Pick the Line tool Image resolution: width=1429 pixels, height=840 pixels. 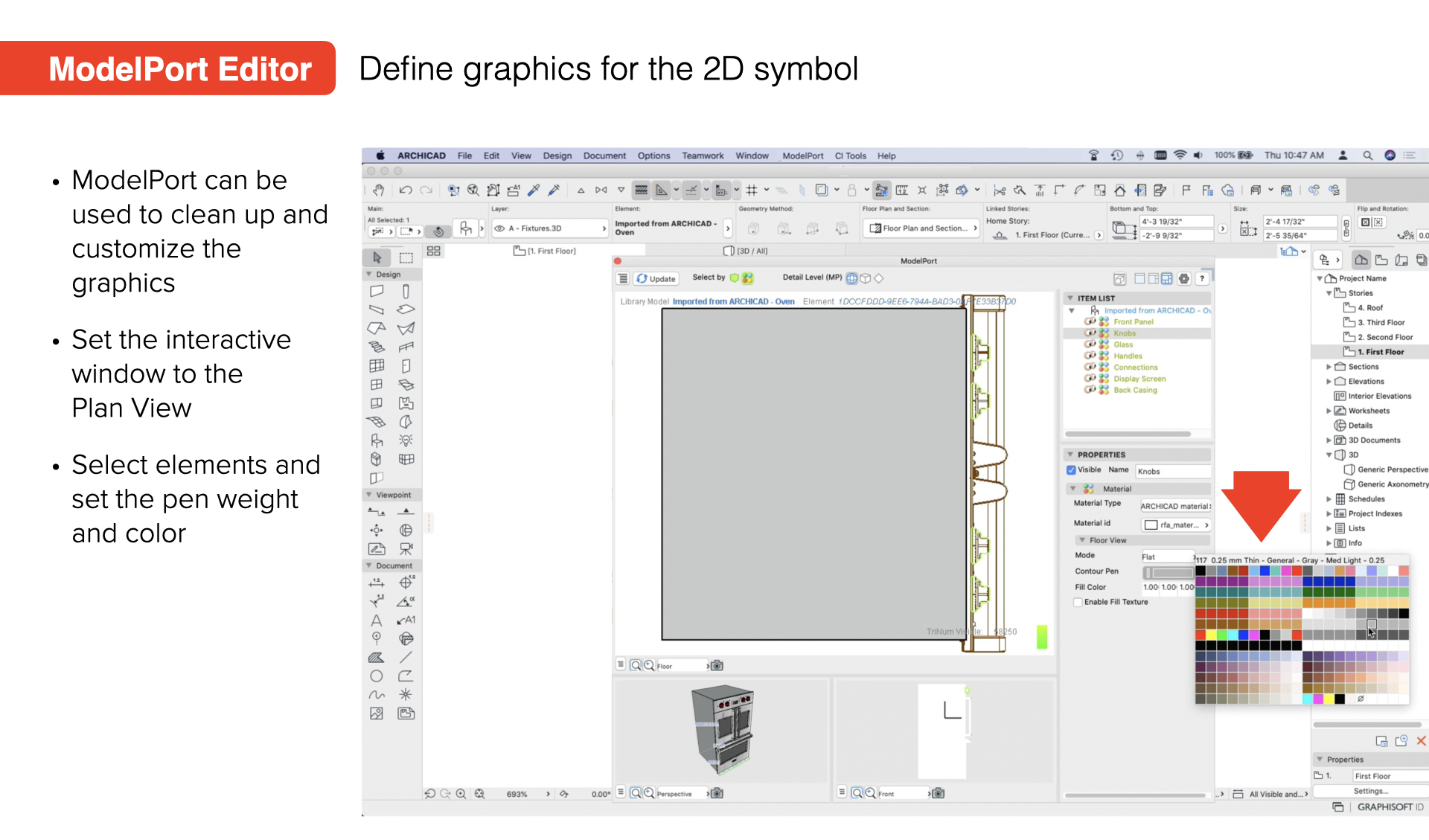pos(406,657)
